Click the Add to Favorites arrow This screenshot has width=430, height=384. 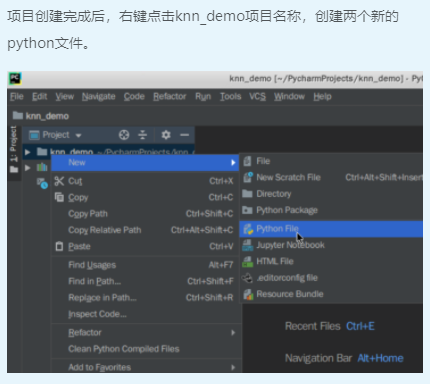pos(233,367)
